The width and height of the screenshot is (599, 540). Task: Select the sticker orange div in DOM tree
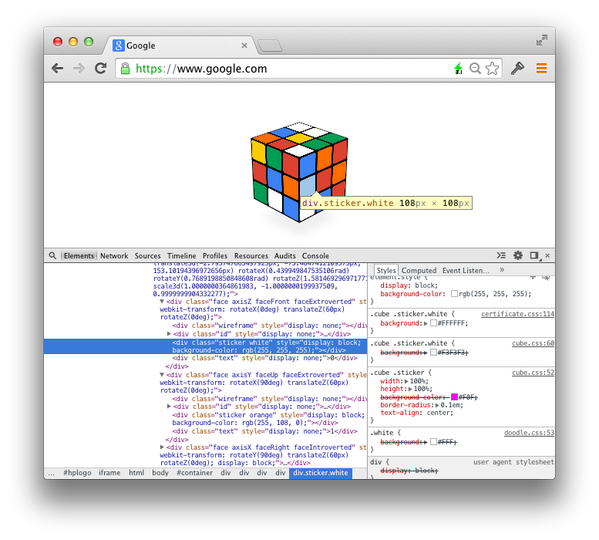coord(268,419)
